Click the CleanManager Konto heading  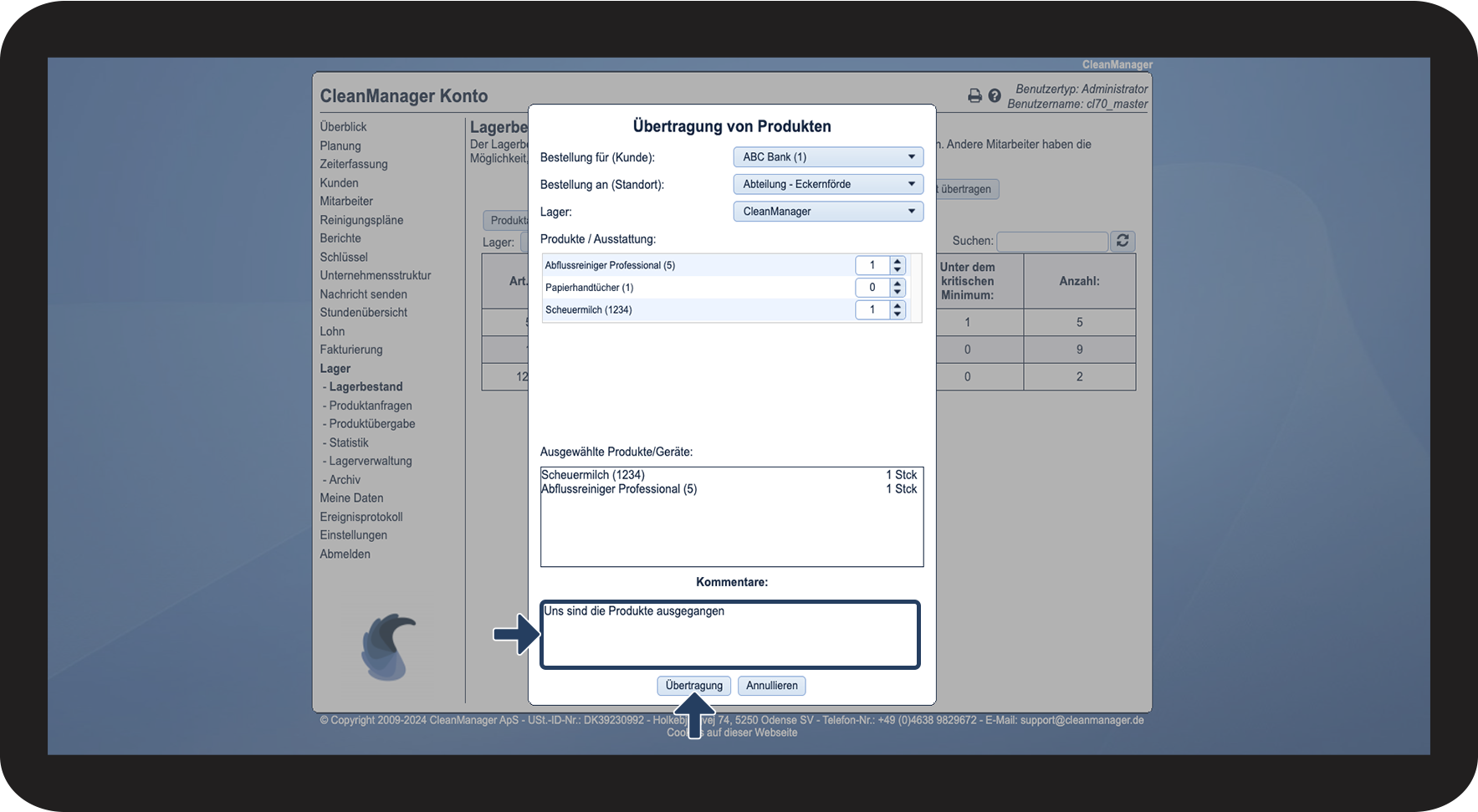404,96
